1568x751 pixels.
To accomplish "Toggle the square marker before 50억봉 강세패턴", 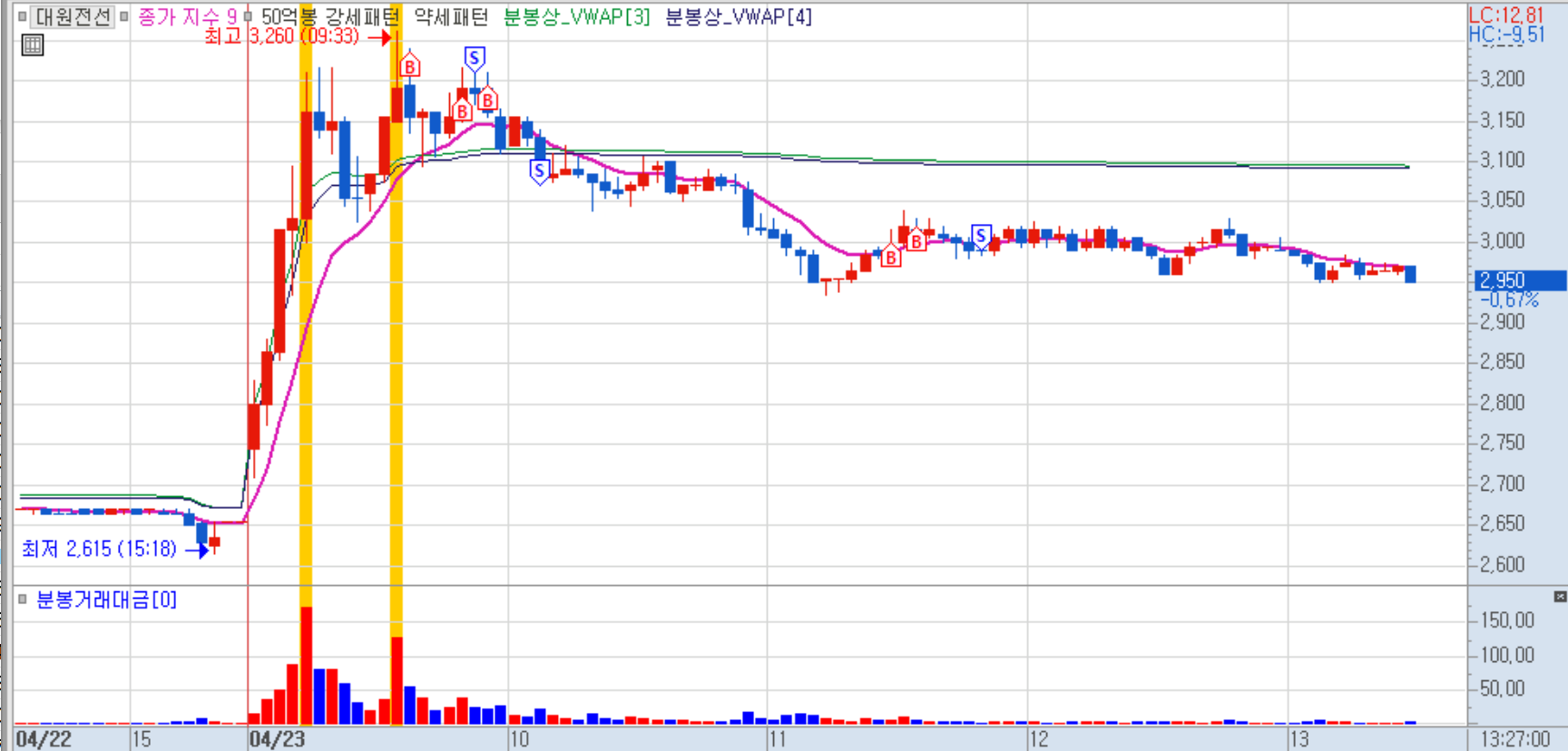I will tap(247, 16).
